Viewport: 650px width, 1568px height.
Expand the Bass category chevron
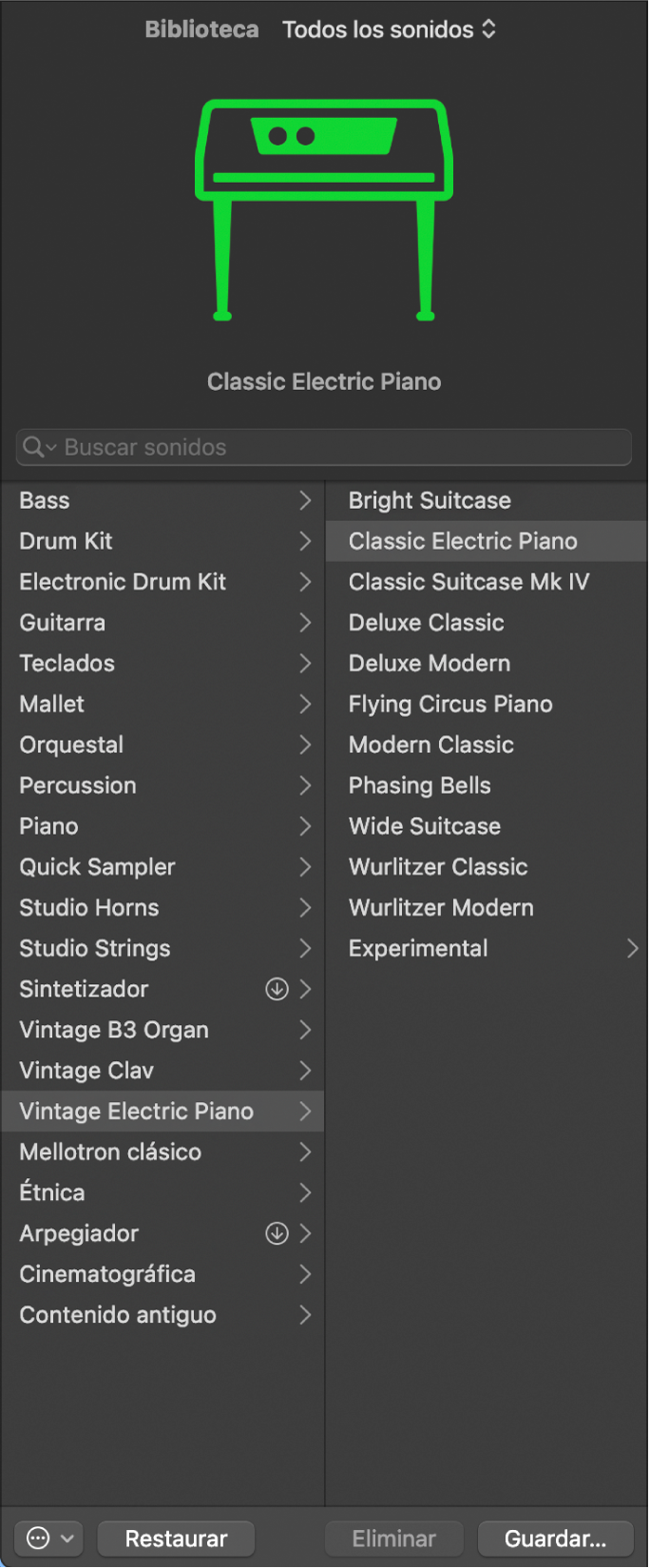(x=305, y=500)
